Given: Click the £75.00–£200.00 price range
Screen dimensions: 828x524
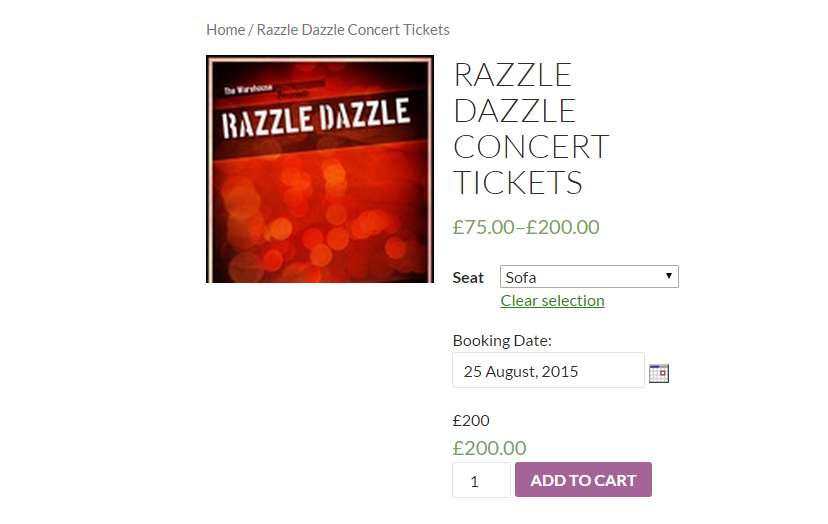Looking at the screenshot, I should [526, 227].
